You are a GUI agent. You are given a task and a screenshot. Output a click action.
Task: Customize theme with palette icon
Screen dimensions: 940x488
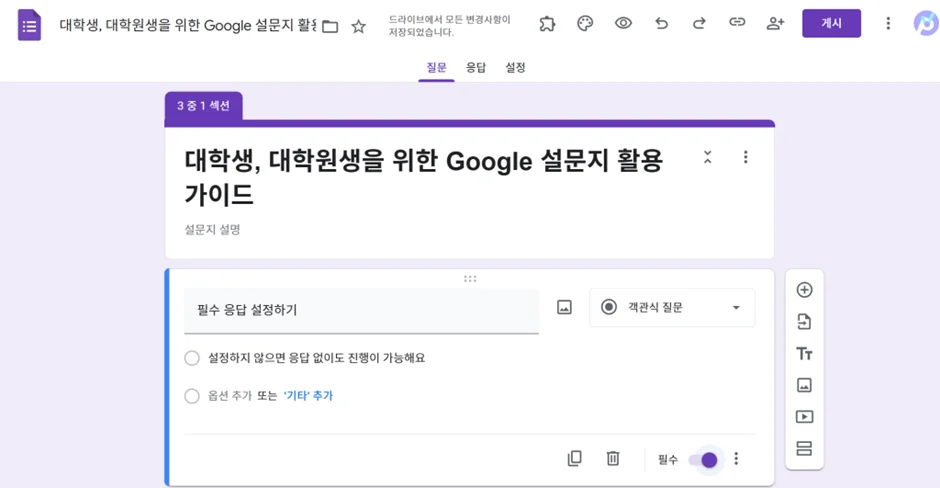[x=585, y=24]
